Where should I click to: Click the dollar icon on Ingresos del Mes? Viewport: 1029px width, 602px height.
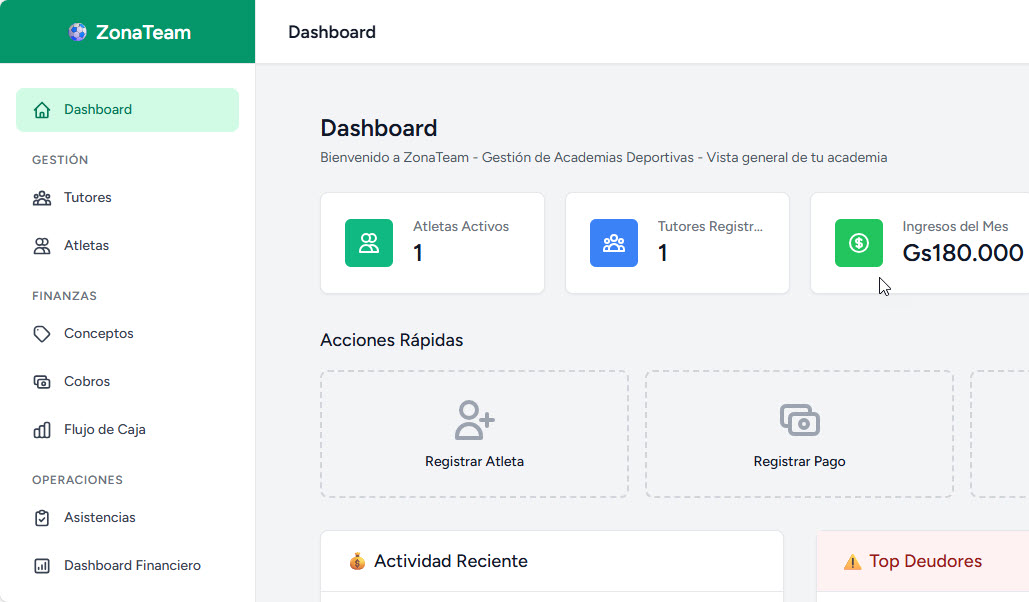[x=859, y=243]
